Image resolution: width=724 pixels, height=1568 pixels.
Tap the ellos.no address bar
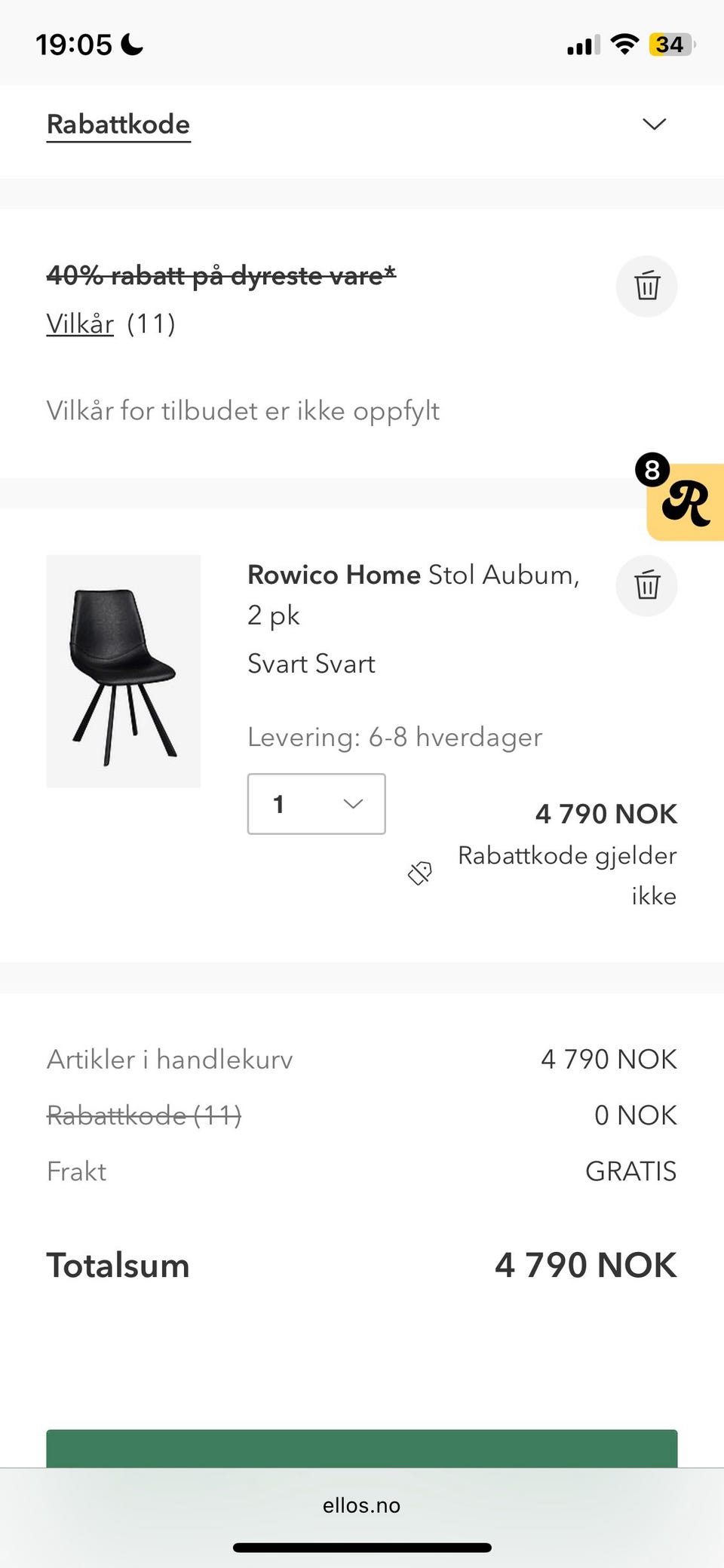(x=361, y=1505)
